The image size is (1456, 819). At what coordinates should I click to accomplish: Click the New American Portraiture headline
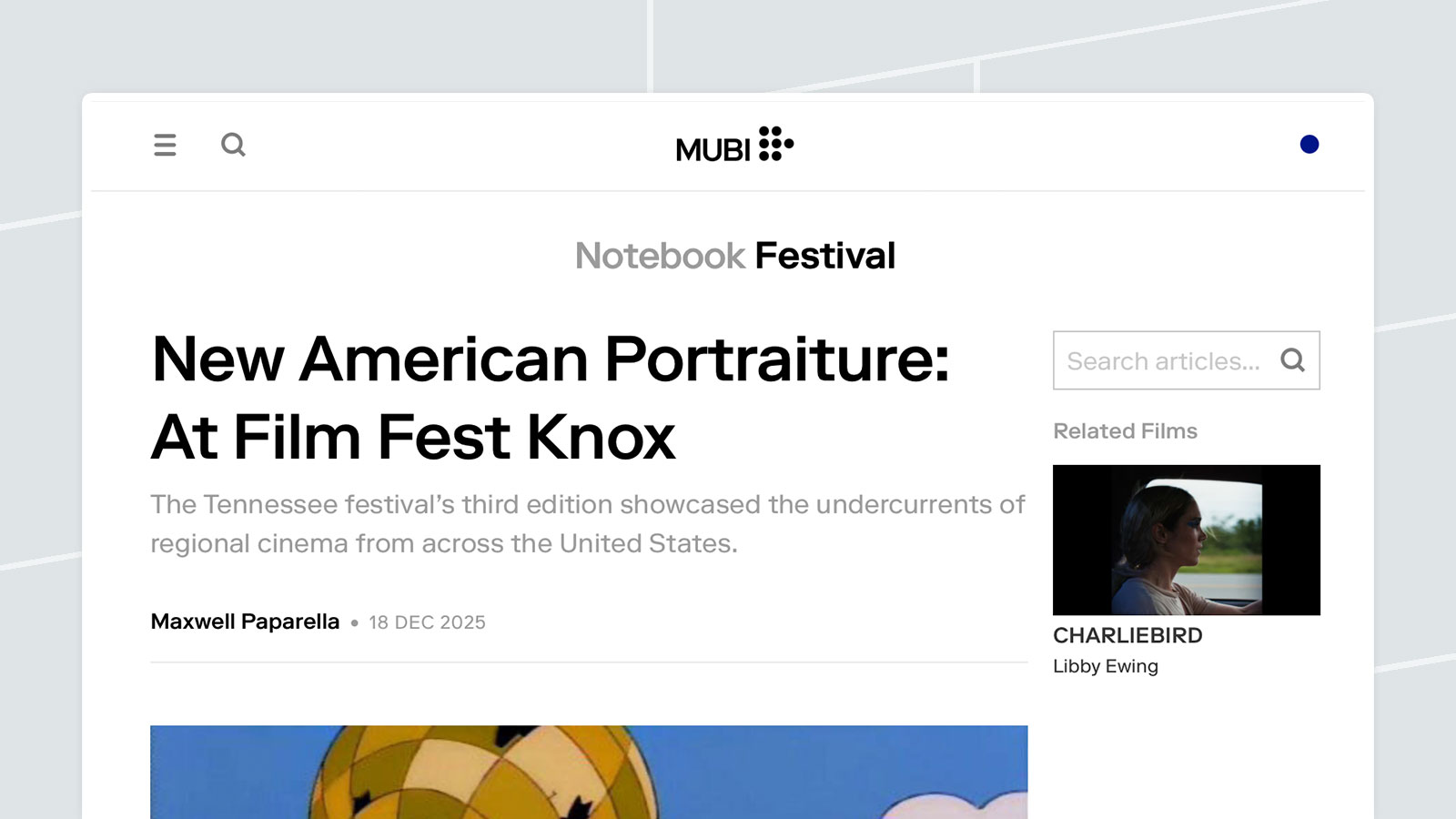[x=550, y=398]
